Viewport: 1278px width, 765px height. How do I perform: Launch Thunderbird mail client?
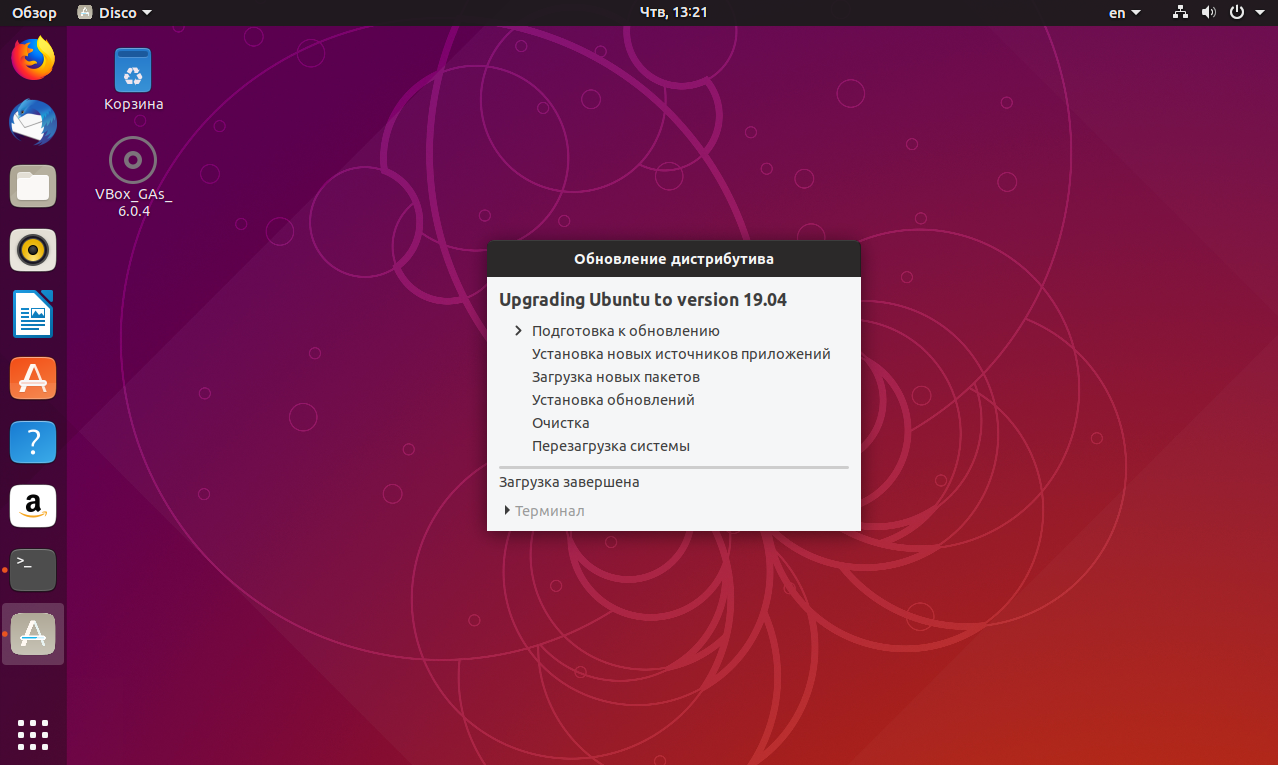[x=33, y=122]
